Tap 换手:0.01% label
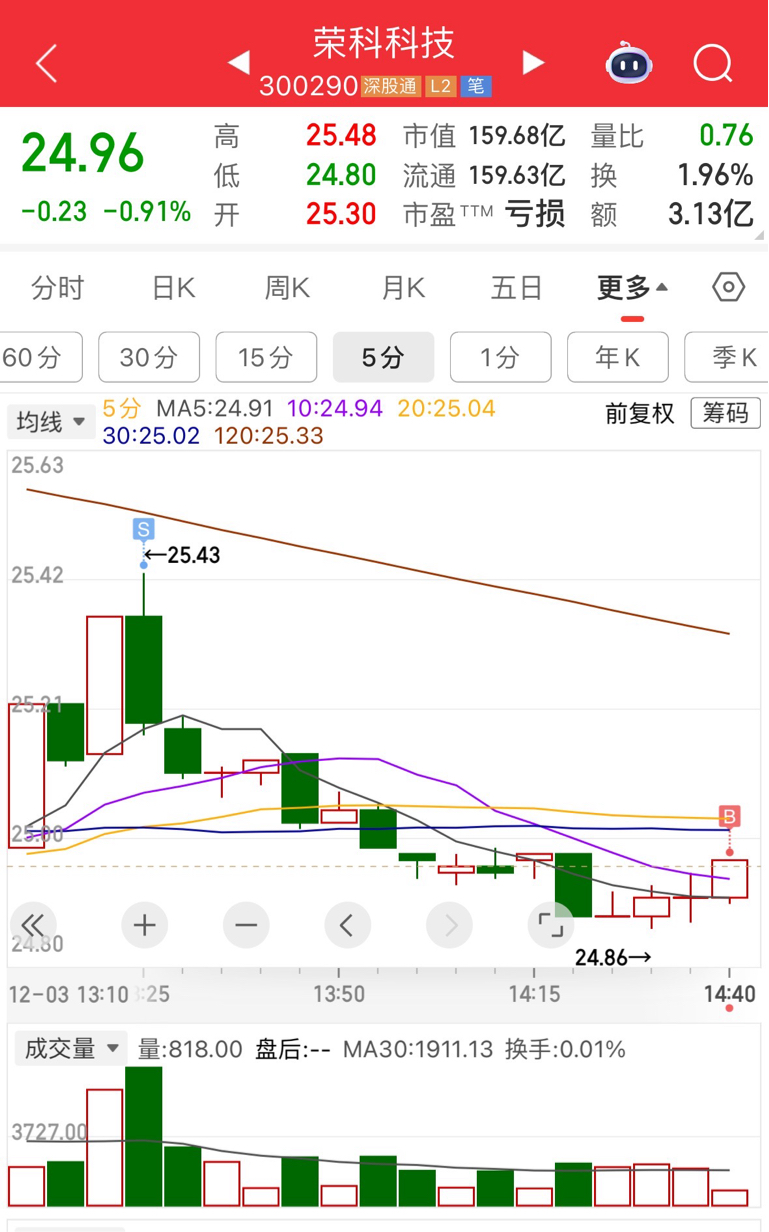 coord(565,1049)
